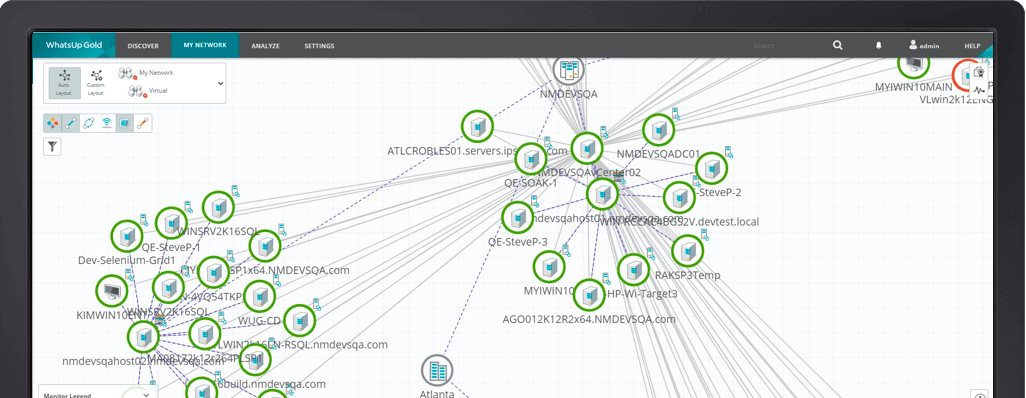The width and height of the screenshot is (1026, 398).
Task: Select the Auto Layout mode
Action: click(64, 82)
